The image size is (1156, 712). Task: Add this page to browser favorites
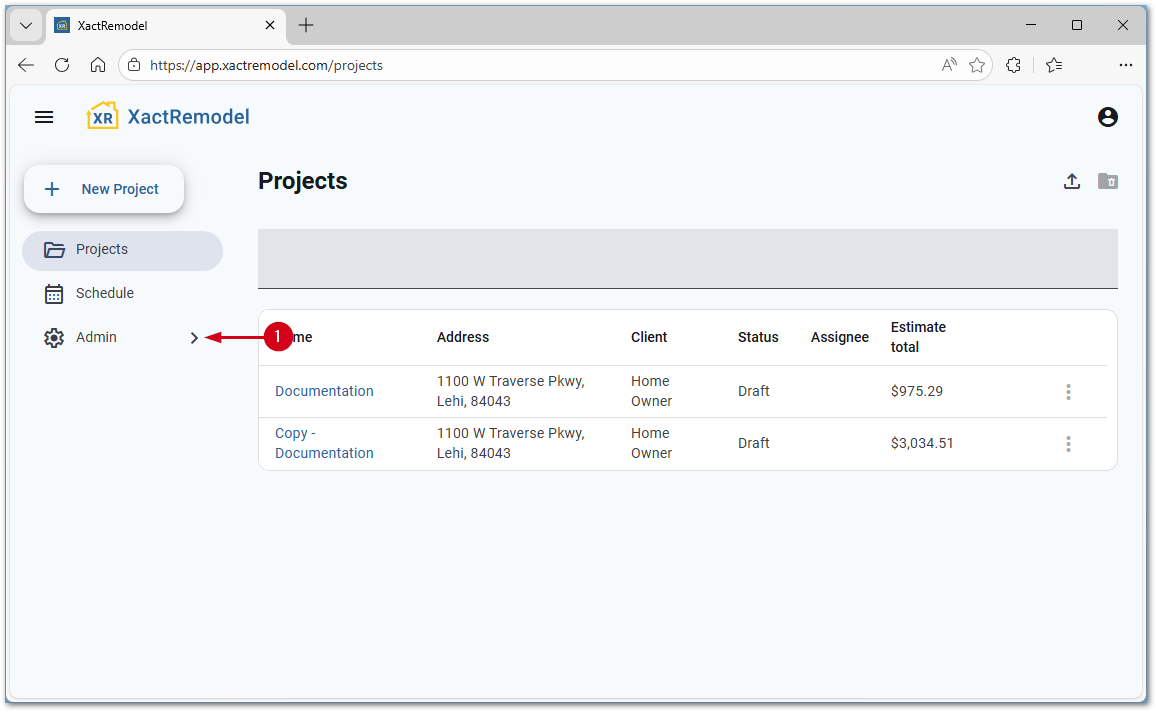pyautogui.click(x=977, y=65)
